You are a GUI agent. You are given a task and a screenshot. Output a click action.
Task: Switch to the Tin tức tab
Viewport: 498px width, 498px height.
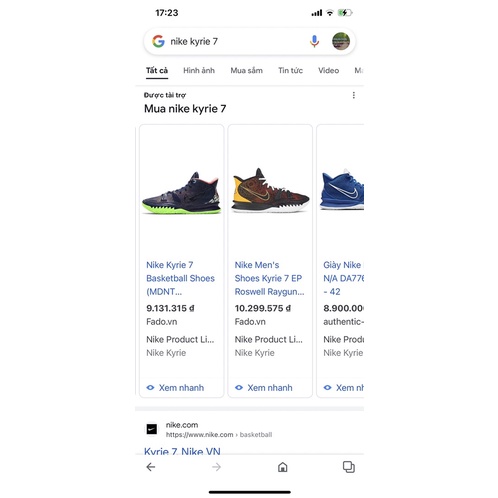(x=290, y=71)
